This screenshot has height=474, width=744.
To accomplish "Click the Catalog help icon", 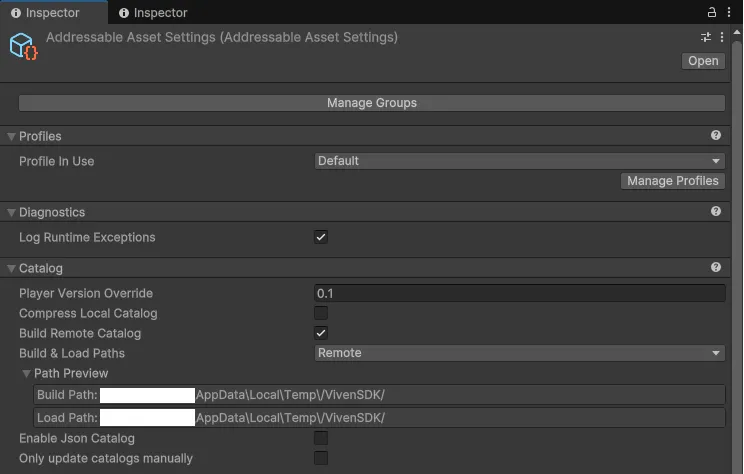I will coord(716,268).
